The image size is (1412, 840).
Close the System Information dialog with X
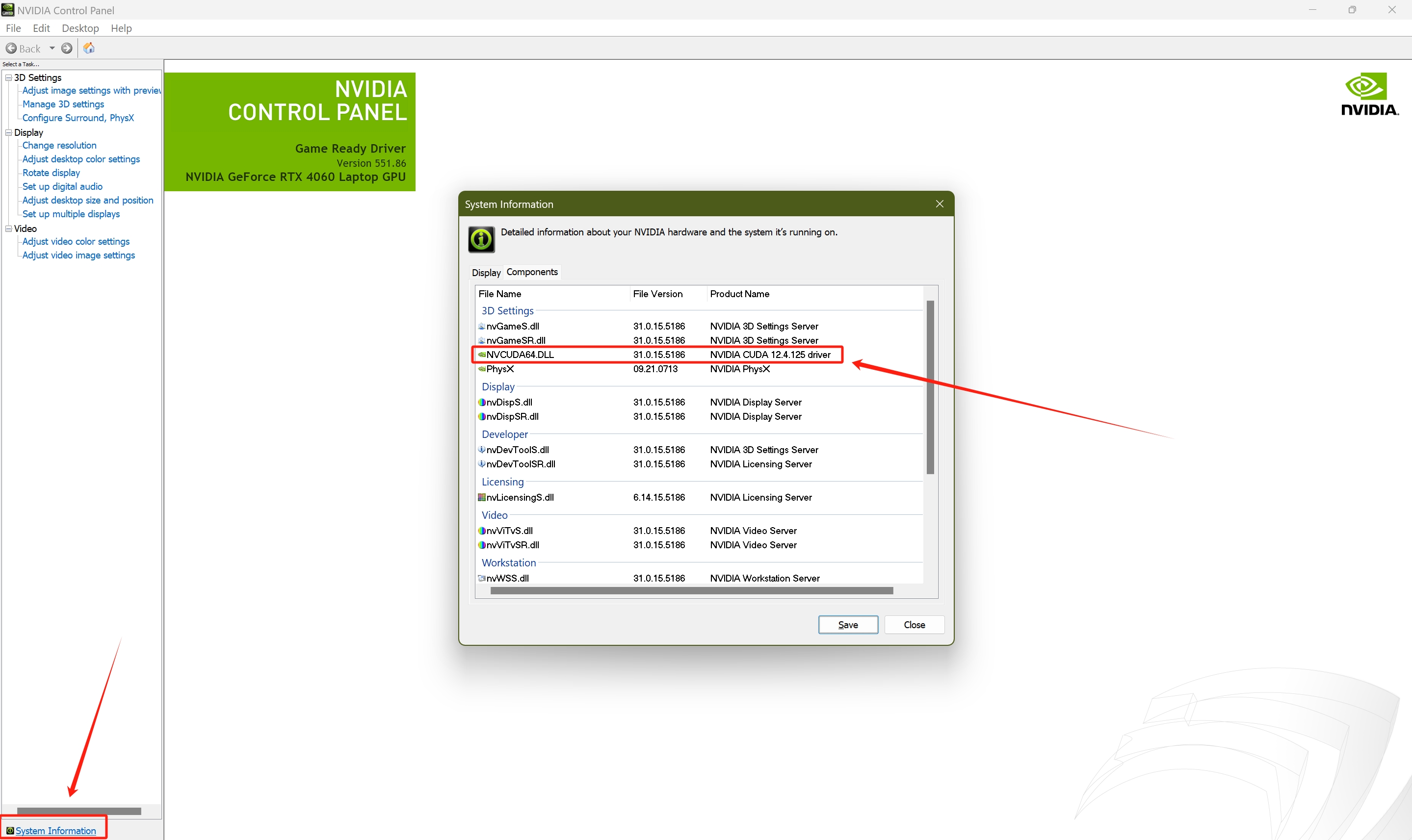(x=939, y=204)
